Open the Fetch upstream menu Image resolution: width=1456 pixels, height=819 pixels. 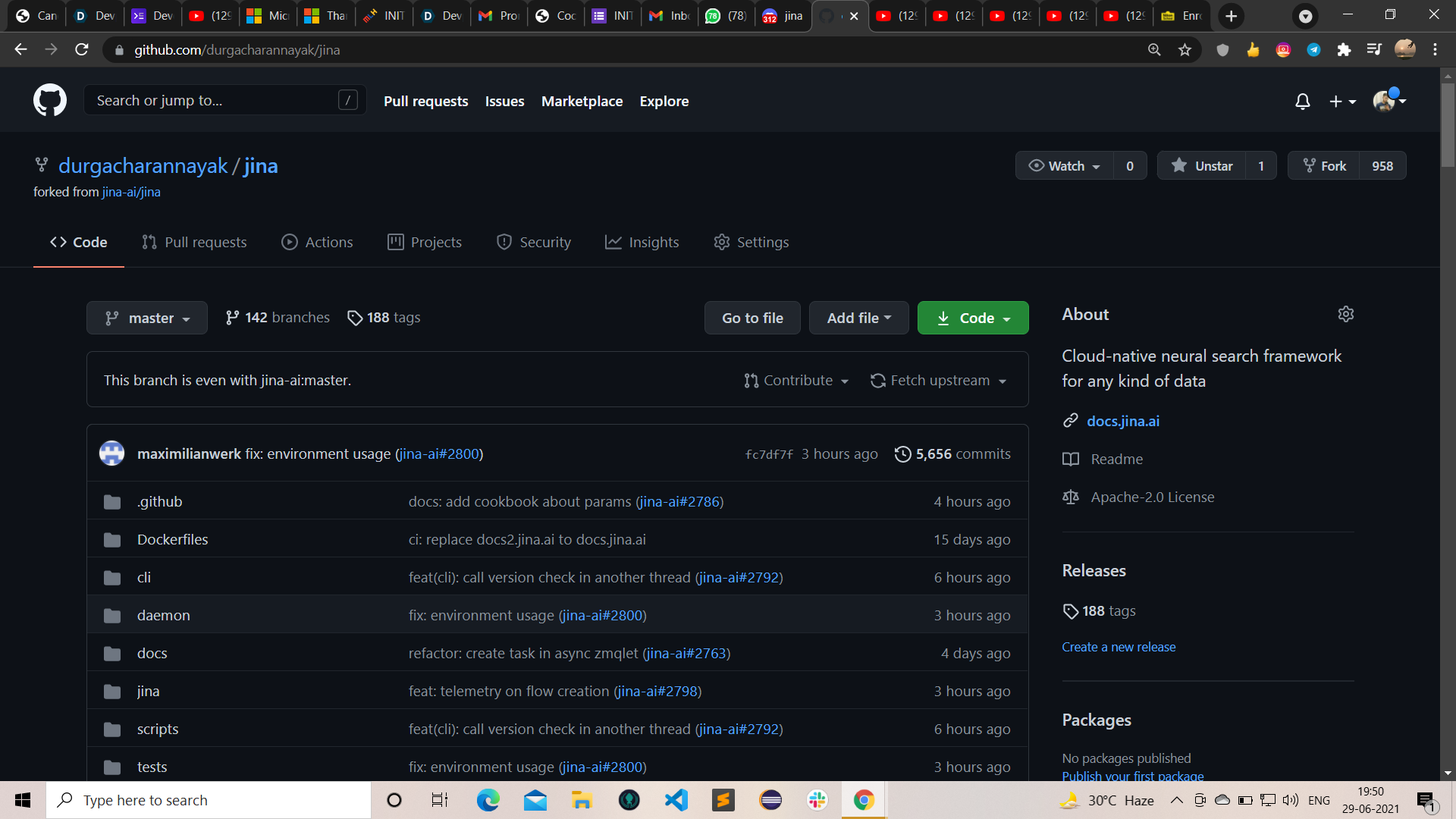click(x=939, y=381)
